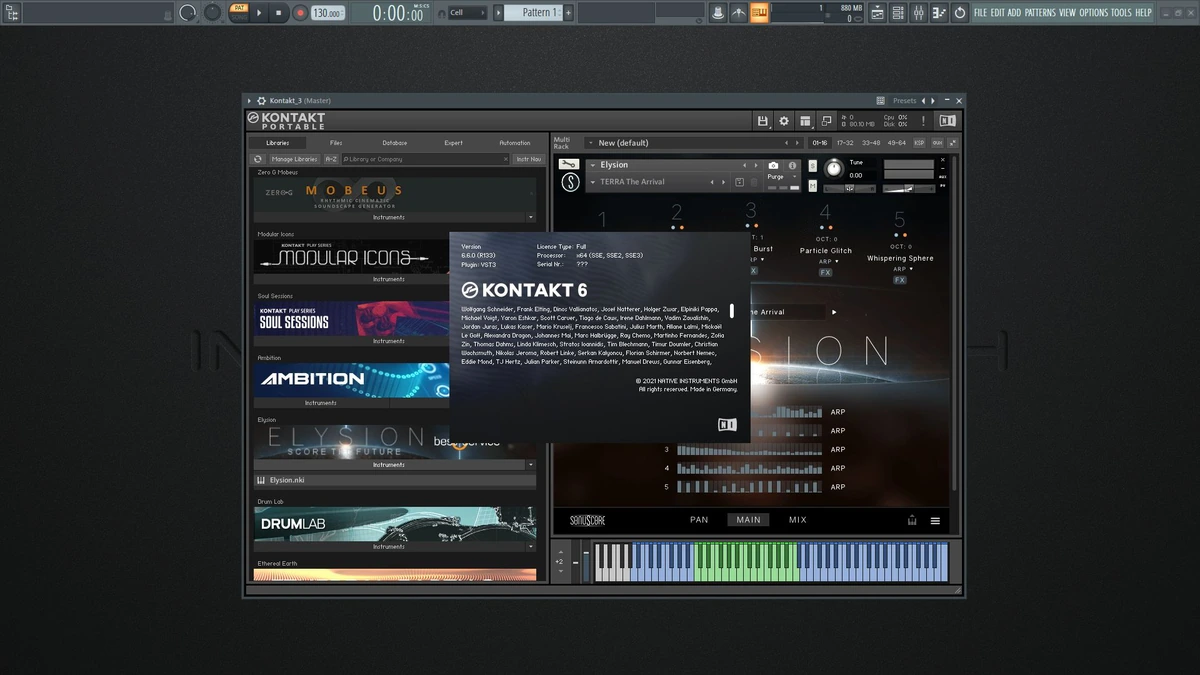The width and height of the screenshot is (1200, 675).
Task: Toggle the Elysion Solo (S) button
Action: pos(813,166)
